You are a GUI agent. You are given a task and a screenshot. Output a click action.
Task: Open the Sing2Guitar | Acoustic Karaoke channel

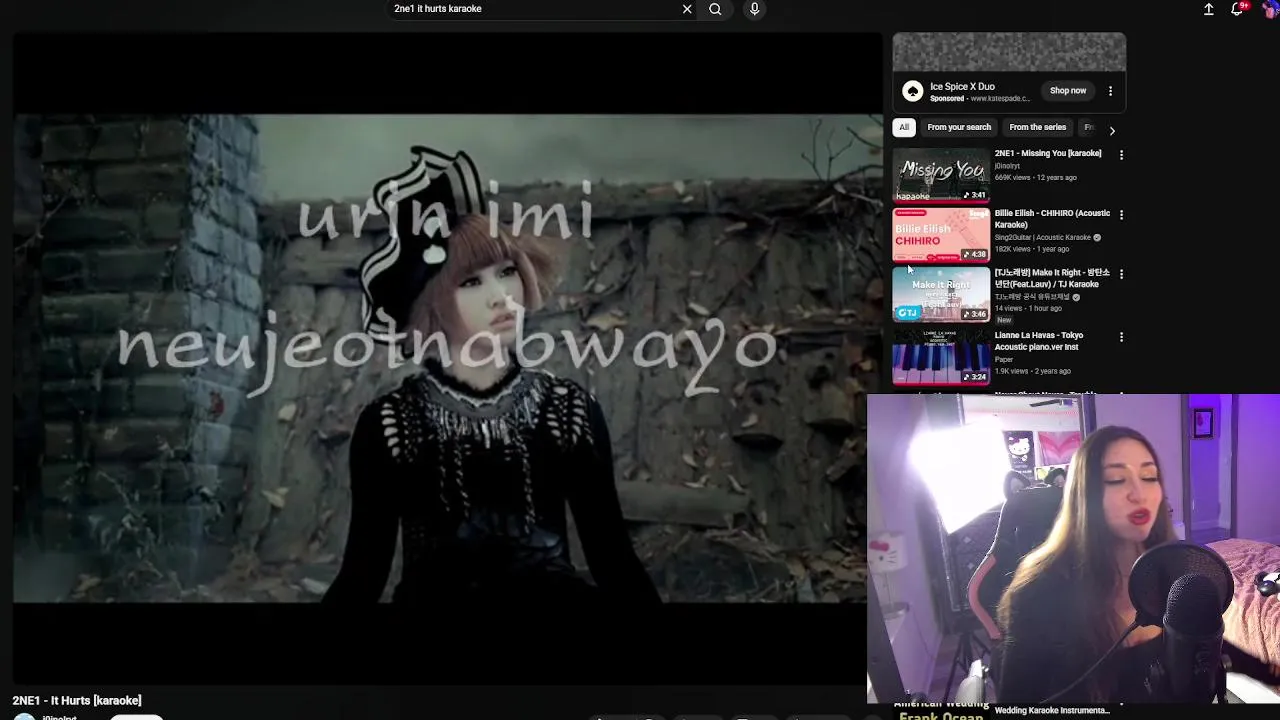point(1042,238)
